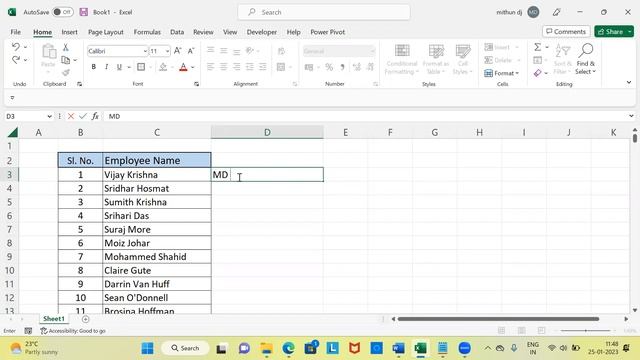Decrease font size with smaller A
This screenshot has width=640, height=360.
191,51
